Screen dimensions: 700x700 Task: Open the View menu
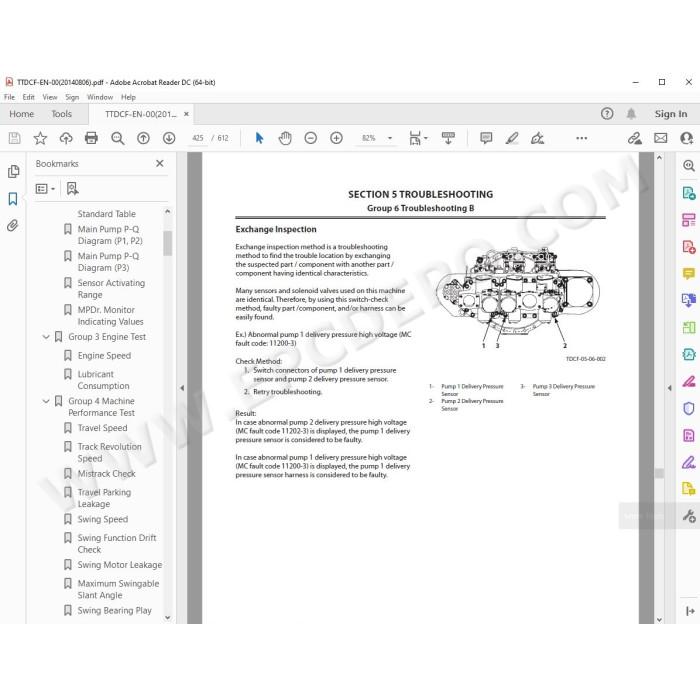pyautogui.click(x=50, y=97)
